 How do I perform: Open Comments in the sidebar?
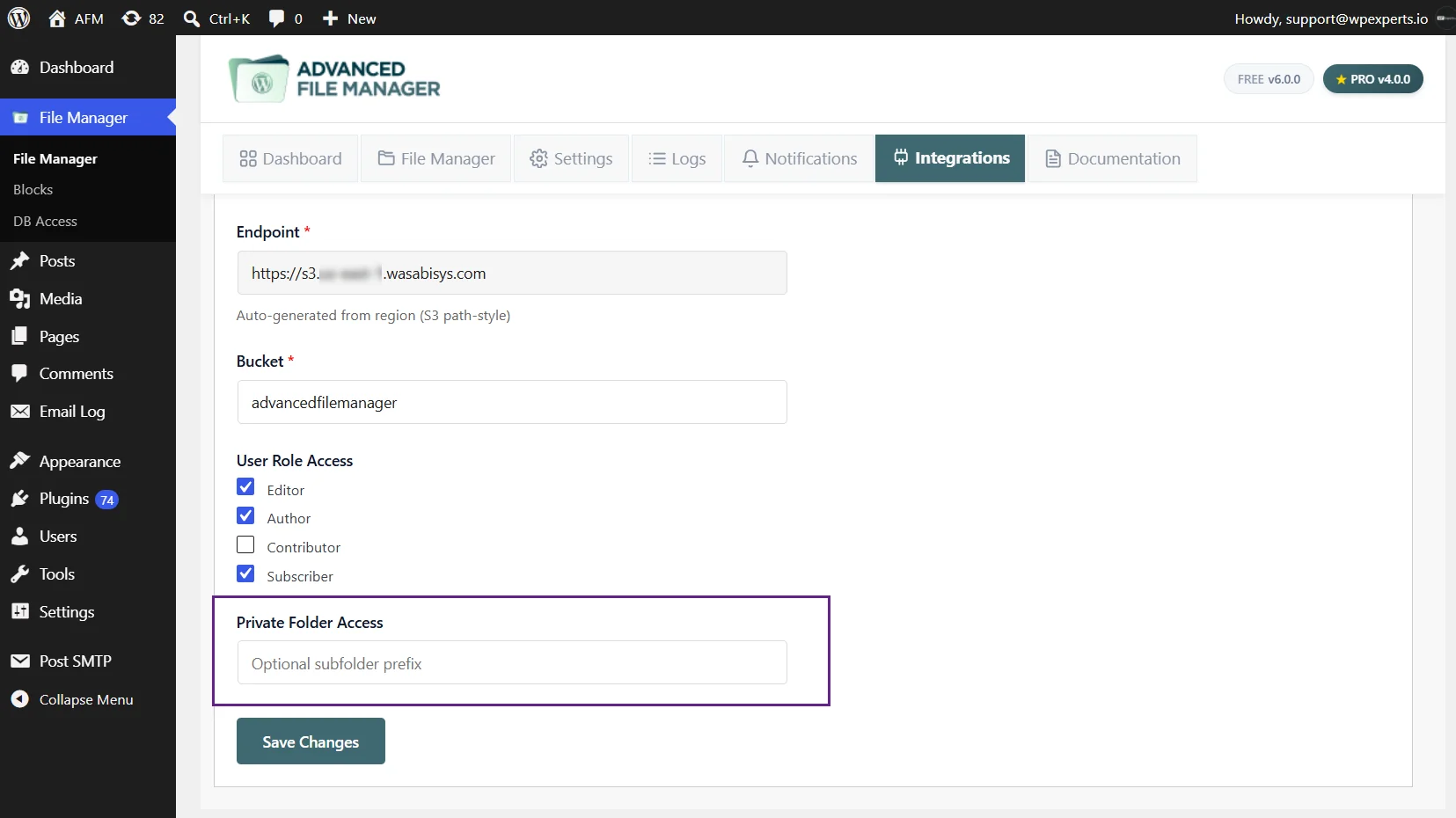pyautogui.click(x=88, y=373)
